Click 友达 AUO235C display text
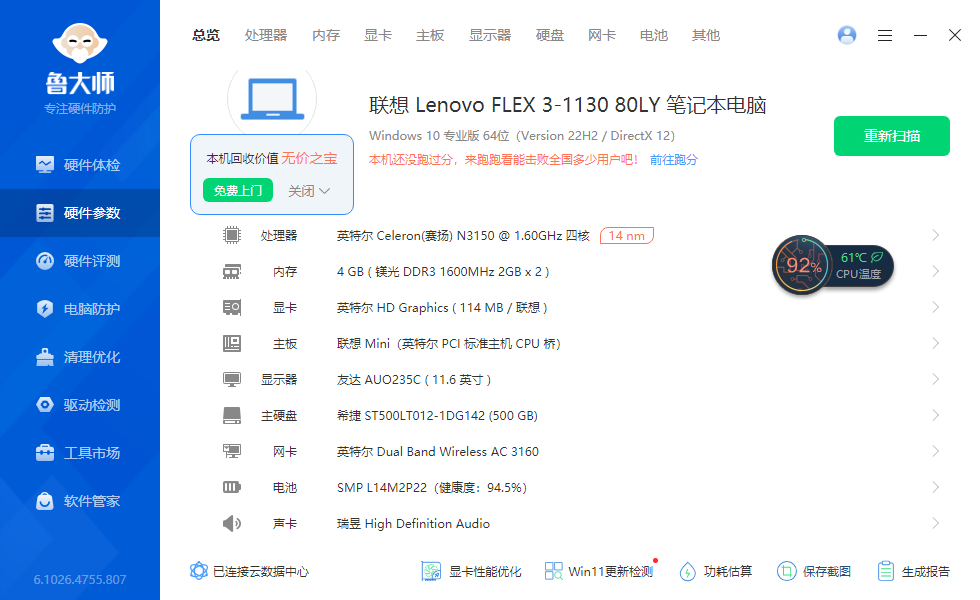Screen dimensions: 980x600 [414, 380]
